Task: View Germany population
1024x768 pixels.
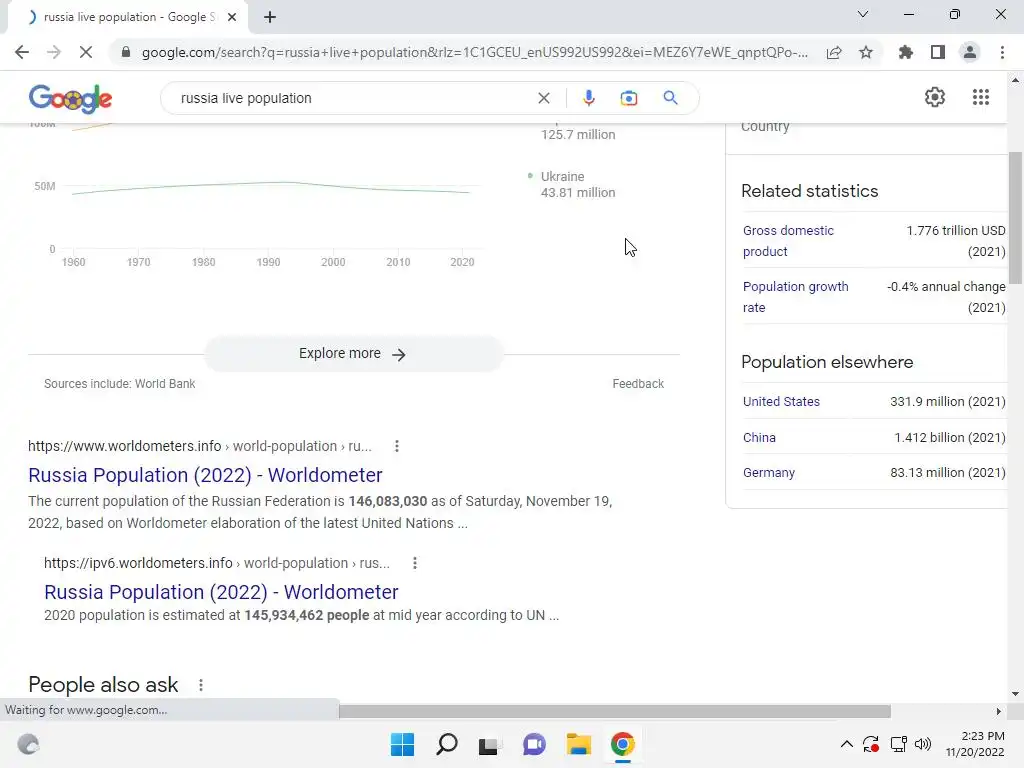Action: [769, 473]
